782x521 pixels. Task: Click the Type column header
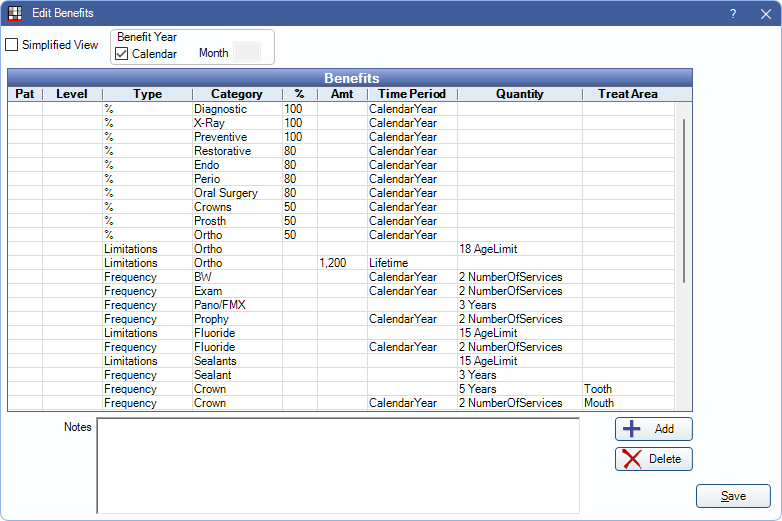click(147, 94)
